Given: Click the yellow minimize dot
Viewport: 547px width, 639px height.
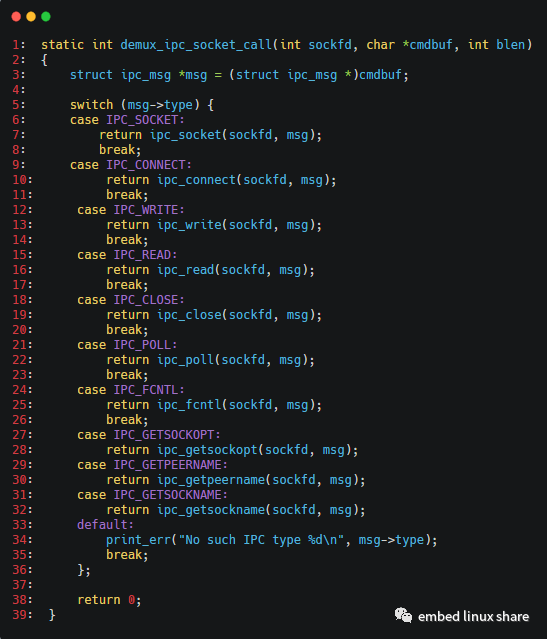Looking at the screenshot, I should (x=31, y=17).
